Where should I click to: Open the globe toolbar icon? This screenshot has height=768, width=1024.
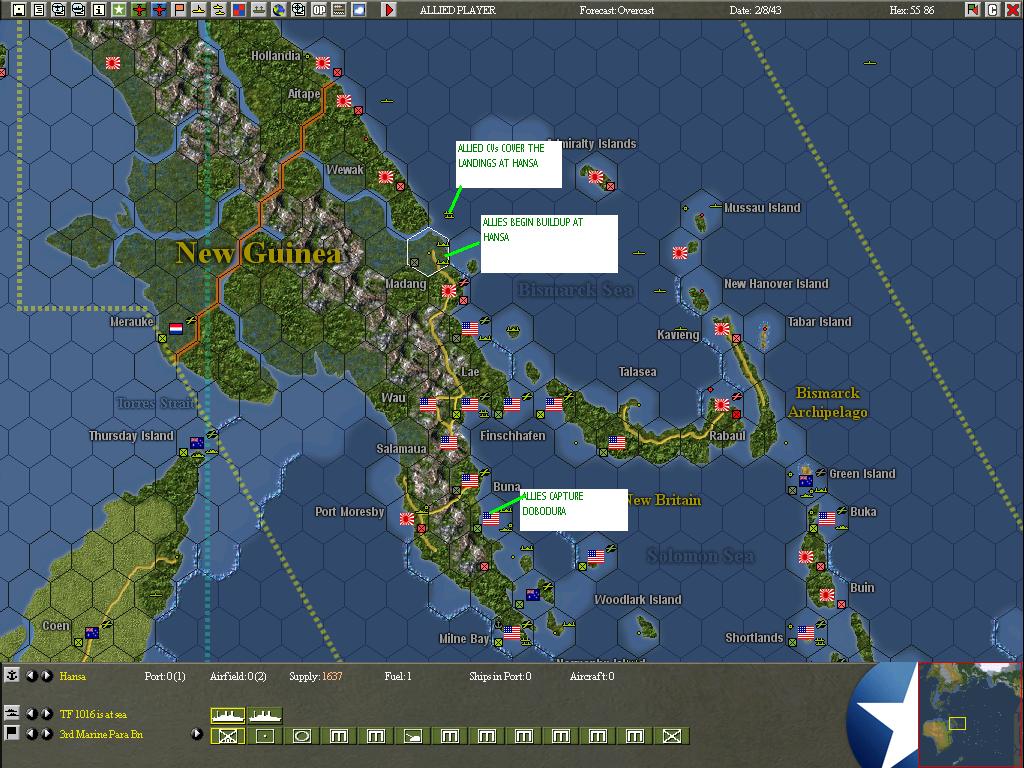click(279, 10)
